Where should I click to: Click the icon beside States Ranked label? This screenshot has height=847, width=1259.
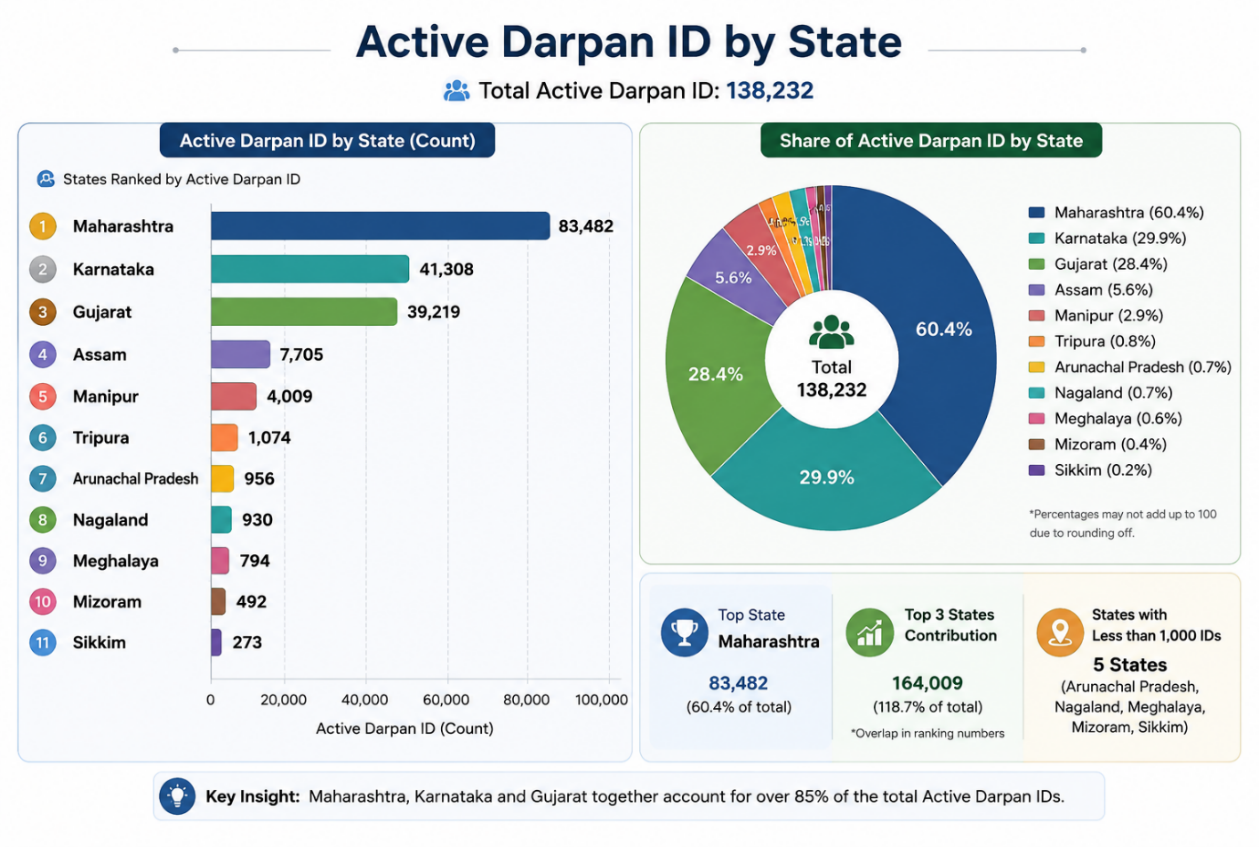[x=46, y=180]
